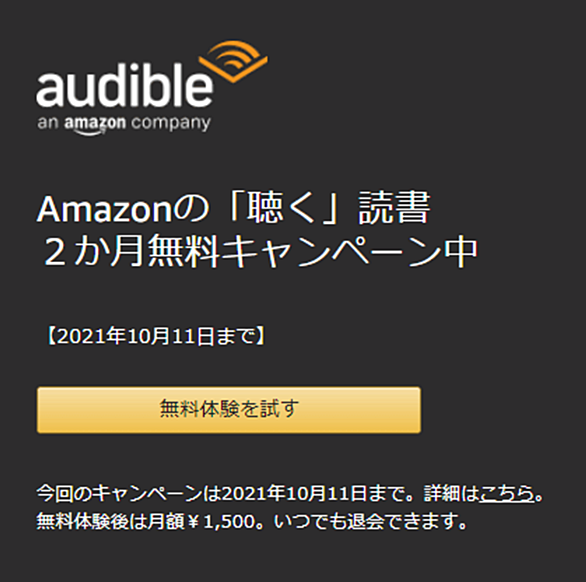Click the 2か月無料キャンペーン中 headline line
Image resolution: width=586 pixels, height=582 pixels.
click(x=260, y=251)
